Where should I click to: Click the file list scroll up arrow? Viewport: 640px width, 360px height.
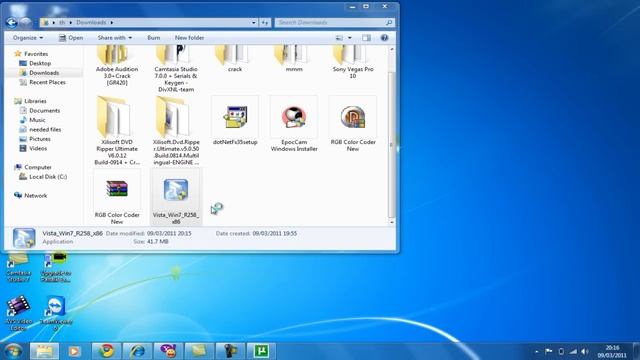point(392,49)
